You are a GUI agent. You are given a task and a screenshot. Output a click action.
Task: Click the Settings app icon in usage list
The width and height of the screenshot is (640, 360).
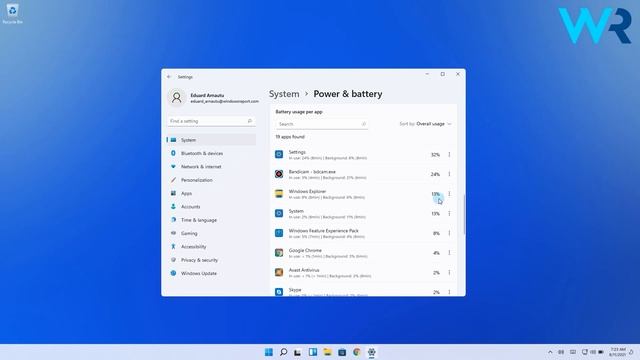(279, 154)
